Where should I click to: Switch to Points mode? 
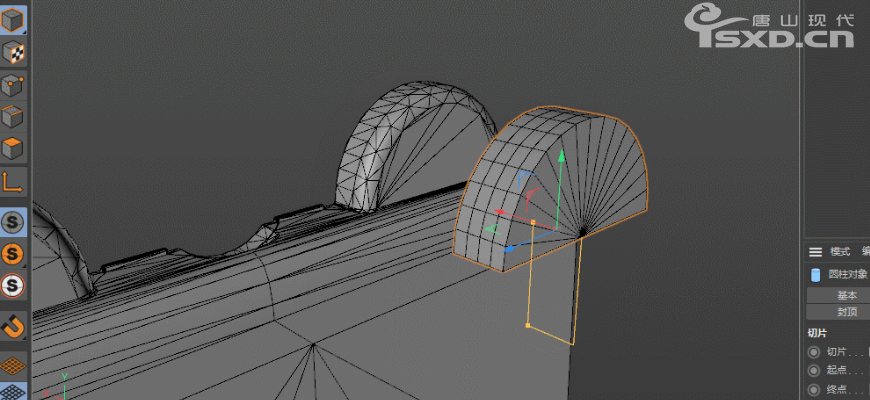(x=13, y=85)
